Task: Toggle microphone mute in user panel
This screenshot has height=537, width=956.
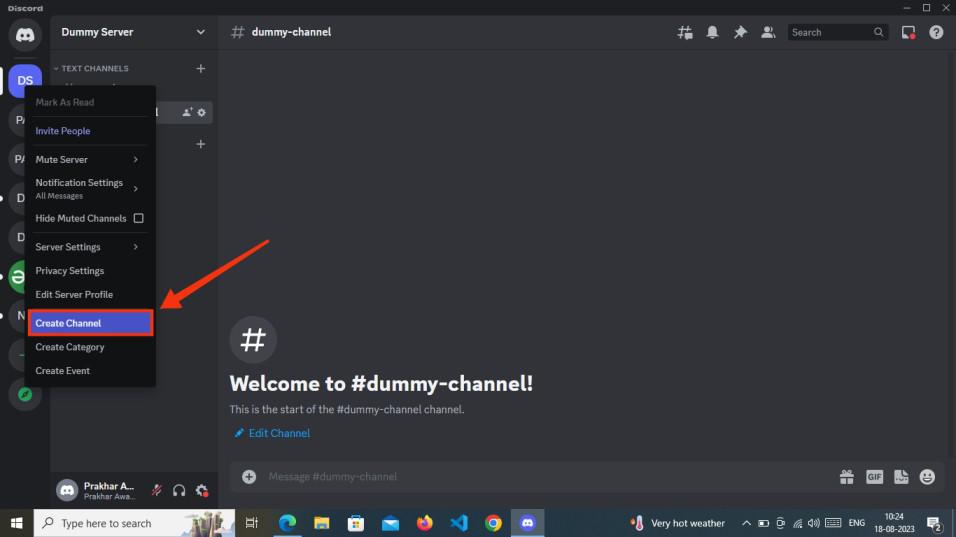Action: [x=157, y=490]
